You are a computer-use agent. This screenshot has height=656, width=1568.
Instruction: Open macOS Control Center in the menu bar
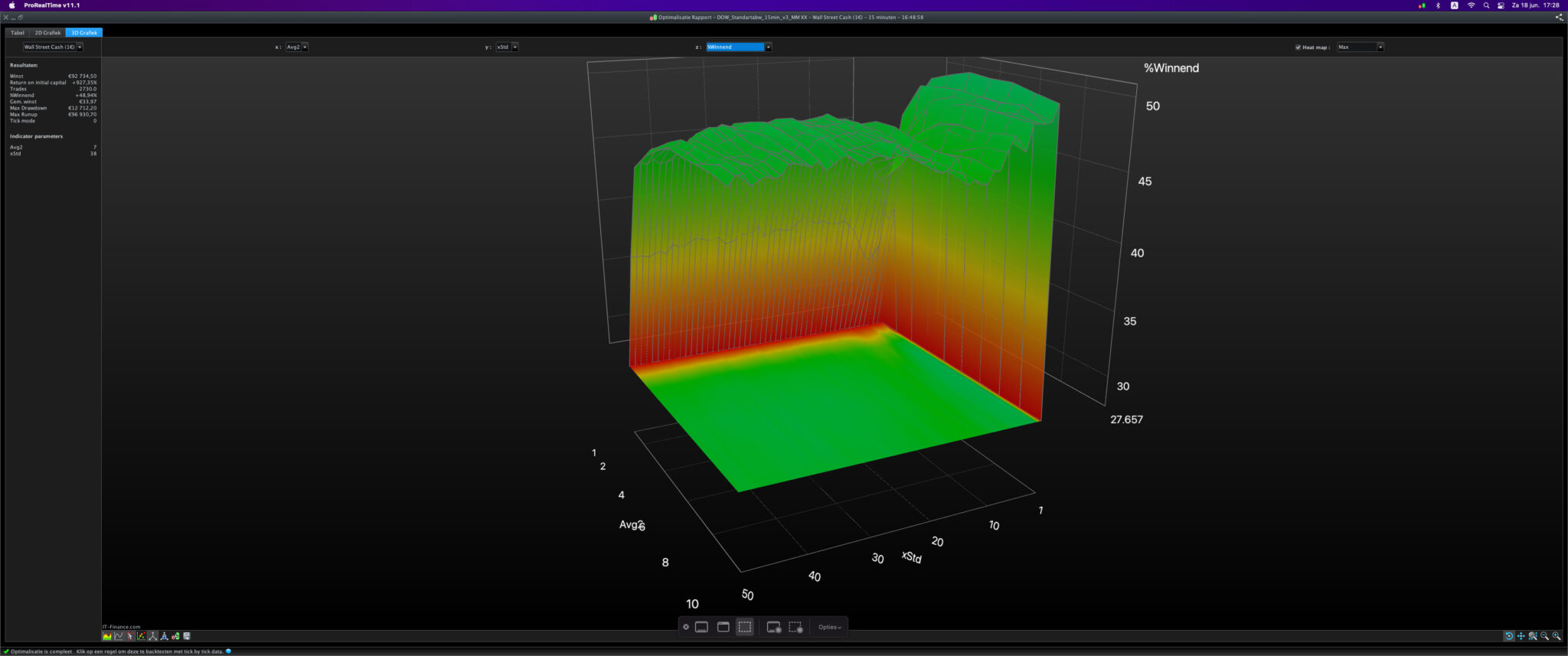[1501, 5]
